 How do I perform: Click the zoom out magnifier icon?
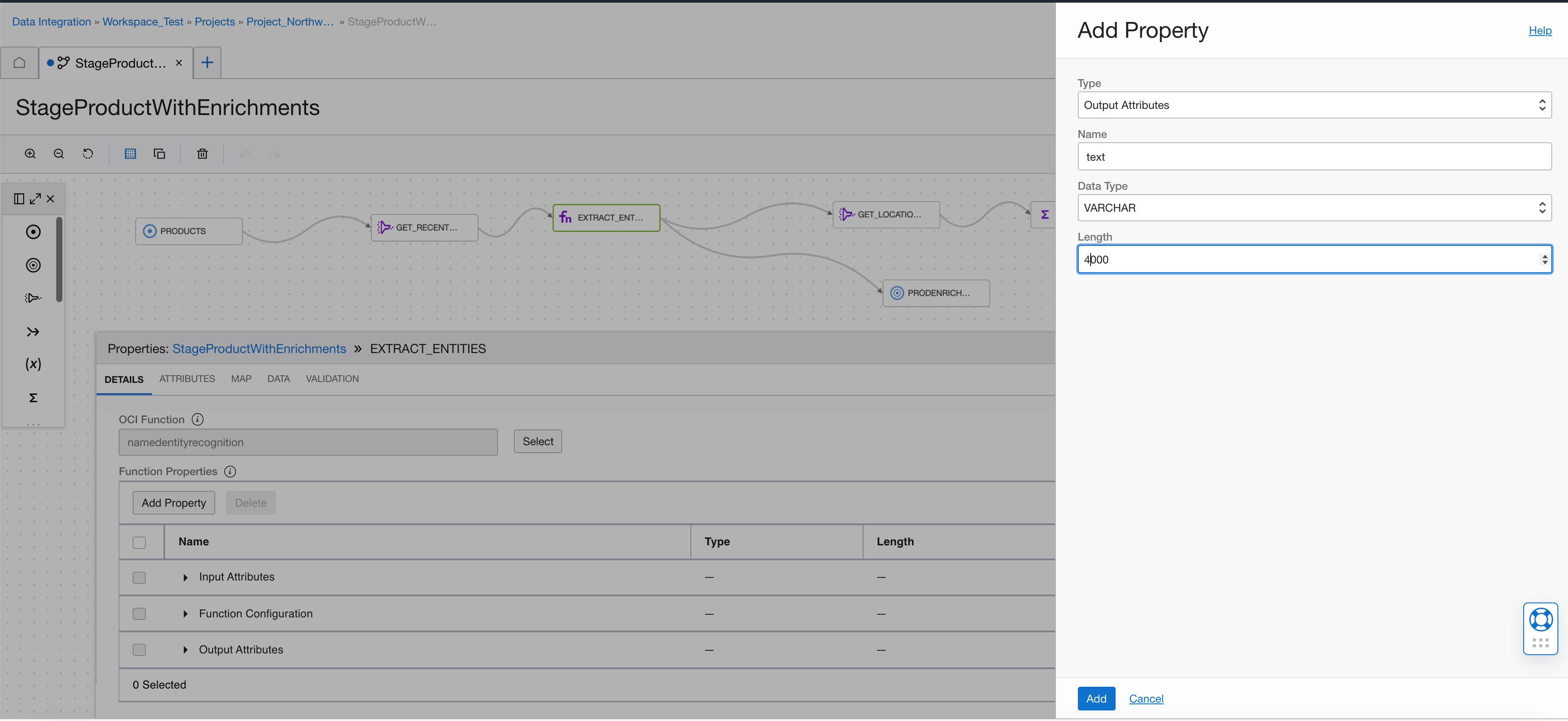pos(59,154)
